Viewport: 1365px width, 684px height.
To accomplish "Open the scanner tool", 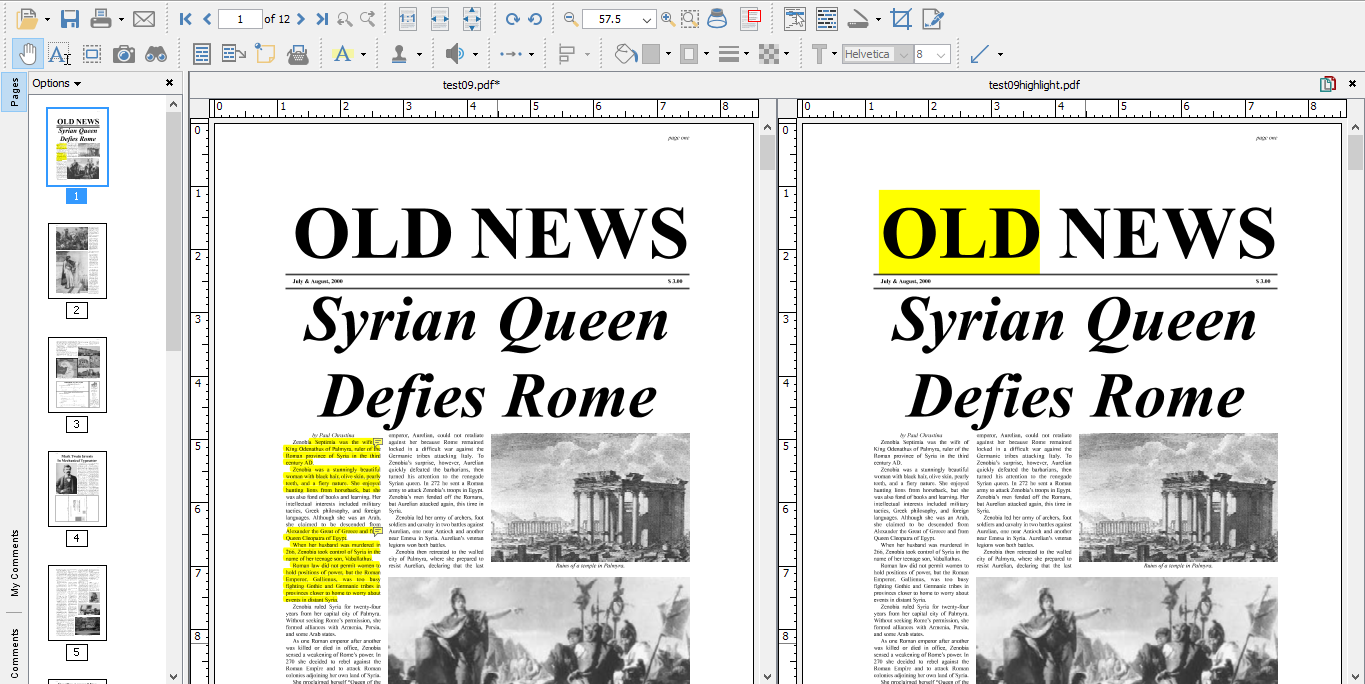I will [859, 19].
